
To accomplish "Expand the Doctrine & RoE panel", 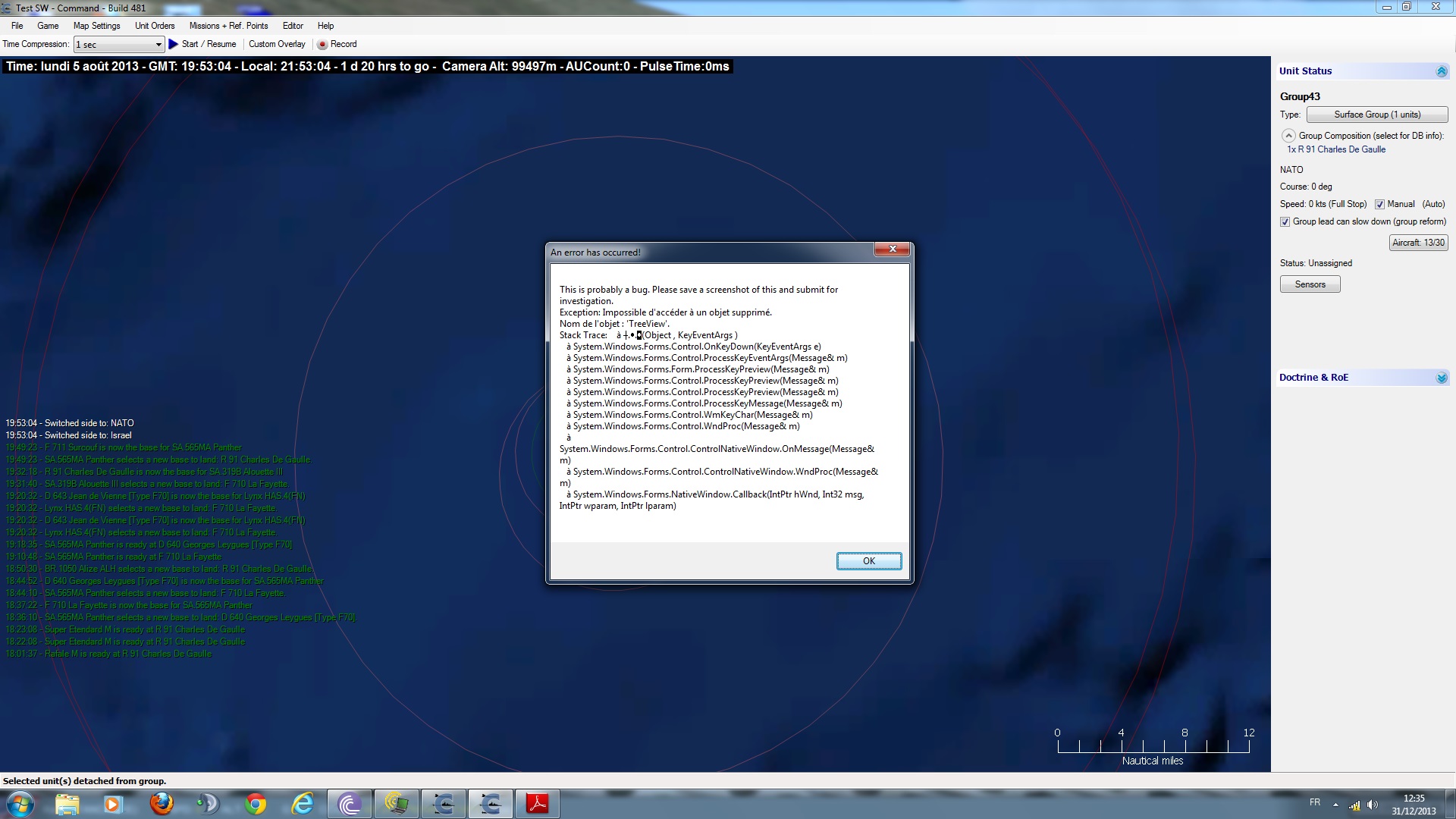I will pos(1441,378).
